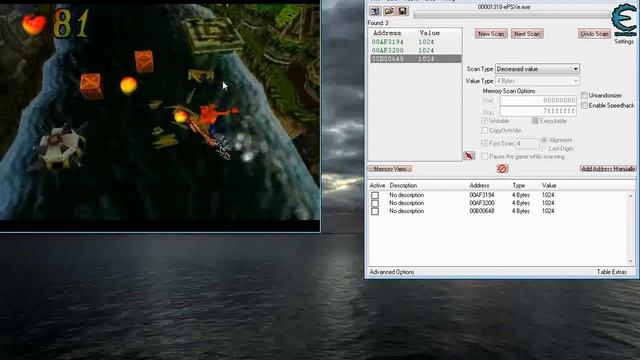Toggle the CopyOnWrite checkbox
Screen dimensions: 640x360
point(484,130)
